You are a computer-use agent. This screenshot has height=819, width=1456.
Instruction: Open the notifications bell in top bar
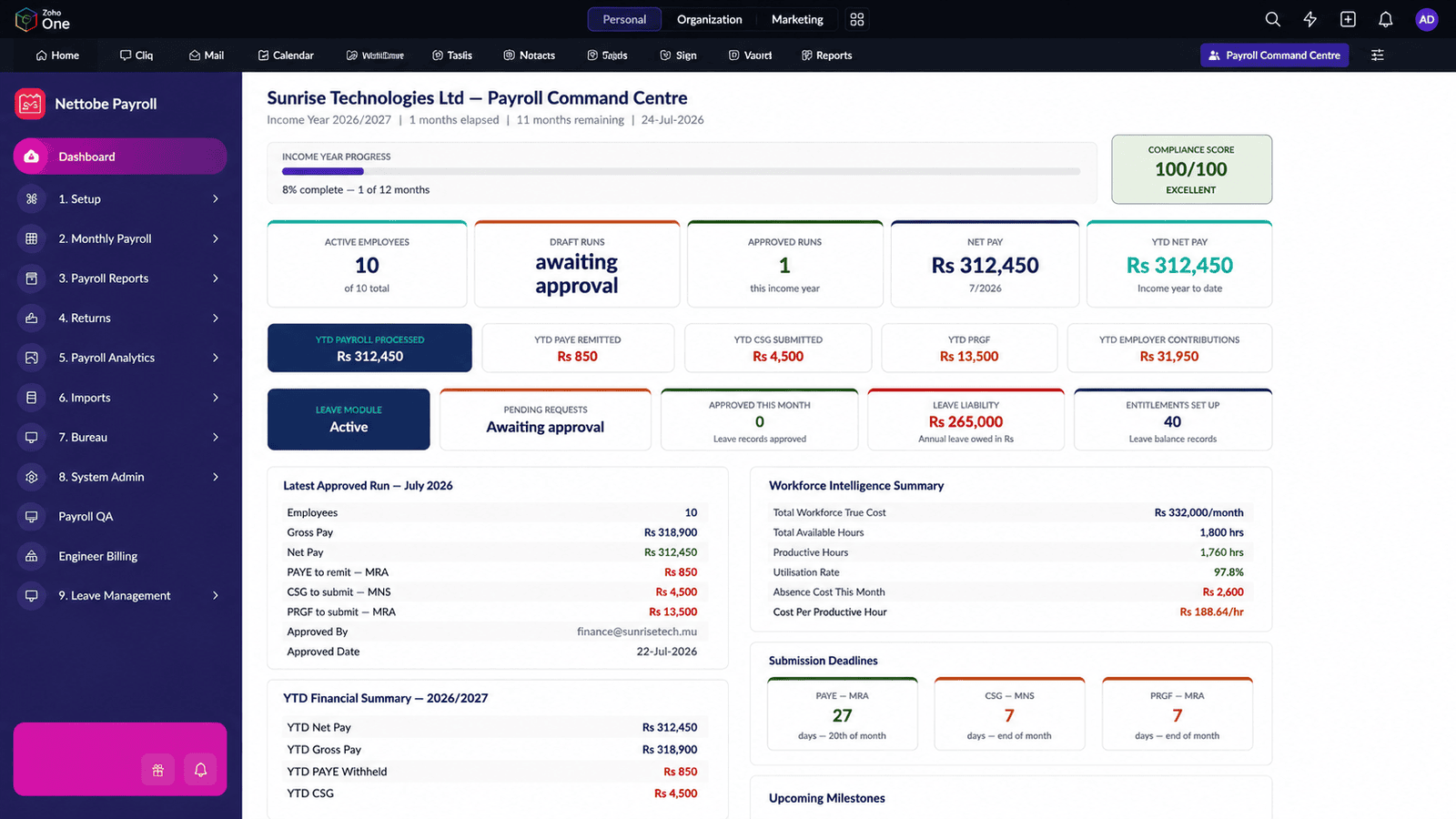[x=1385, y=19]
